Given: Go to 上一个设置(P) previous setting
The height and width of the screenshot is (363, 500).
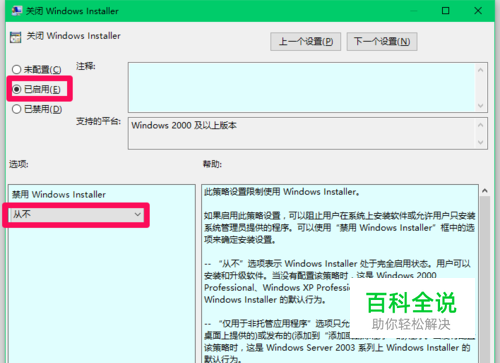Looking at the screenshot, I should tap(305, 41).
